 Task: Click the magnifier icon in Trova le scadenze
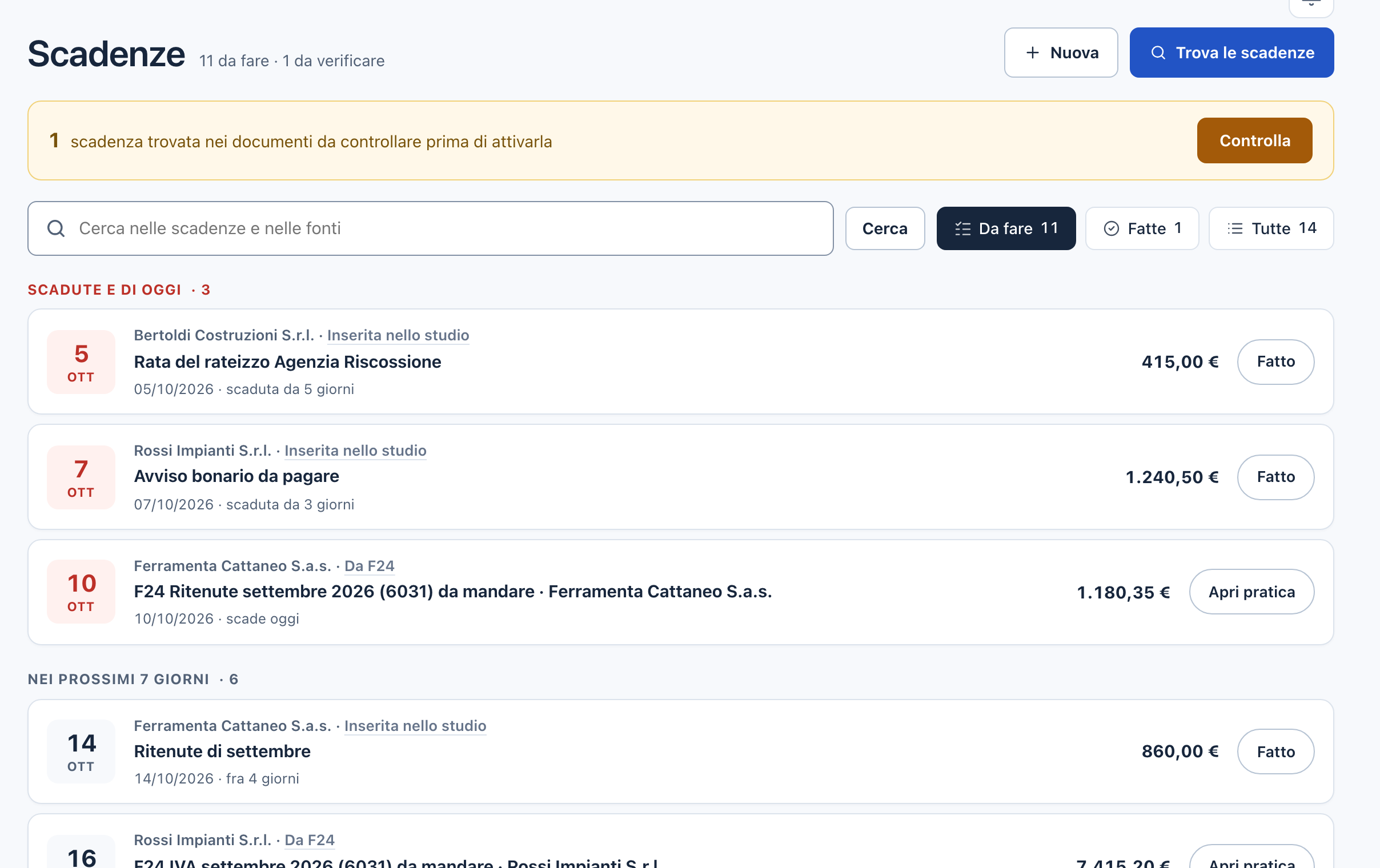(x=1158, y=53)
